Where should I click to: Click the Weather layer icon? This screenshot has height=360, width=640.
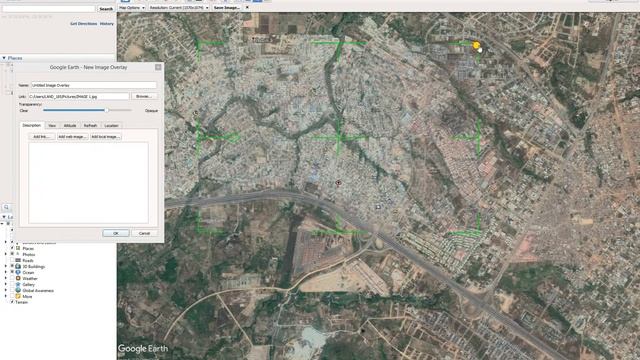tap(18, 278)
